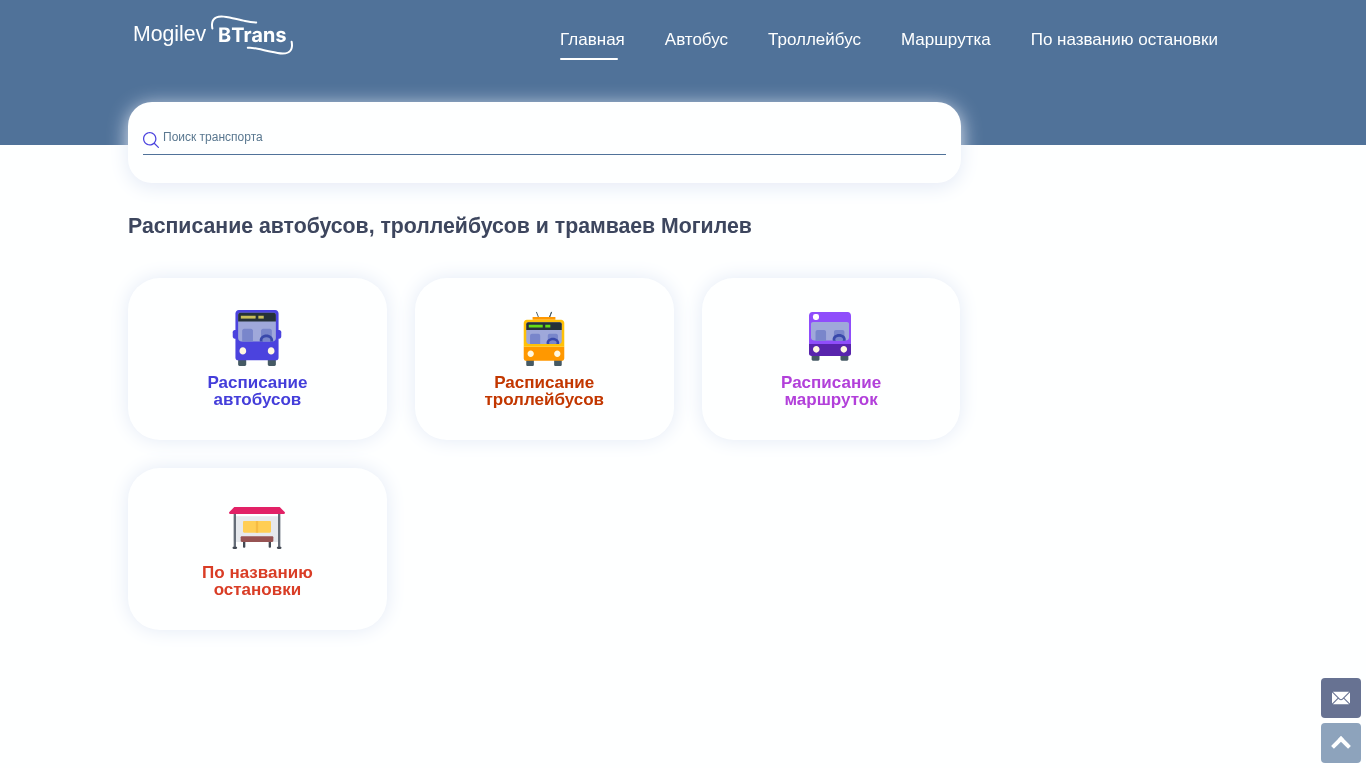Click the bus stop shelter icon
The width and height of the screenshot is (1366, 768).
(x=257, y=527)
